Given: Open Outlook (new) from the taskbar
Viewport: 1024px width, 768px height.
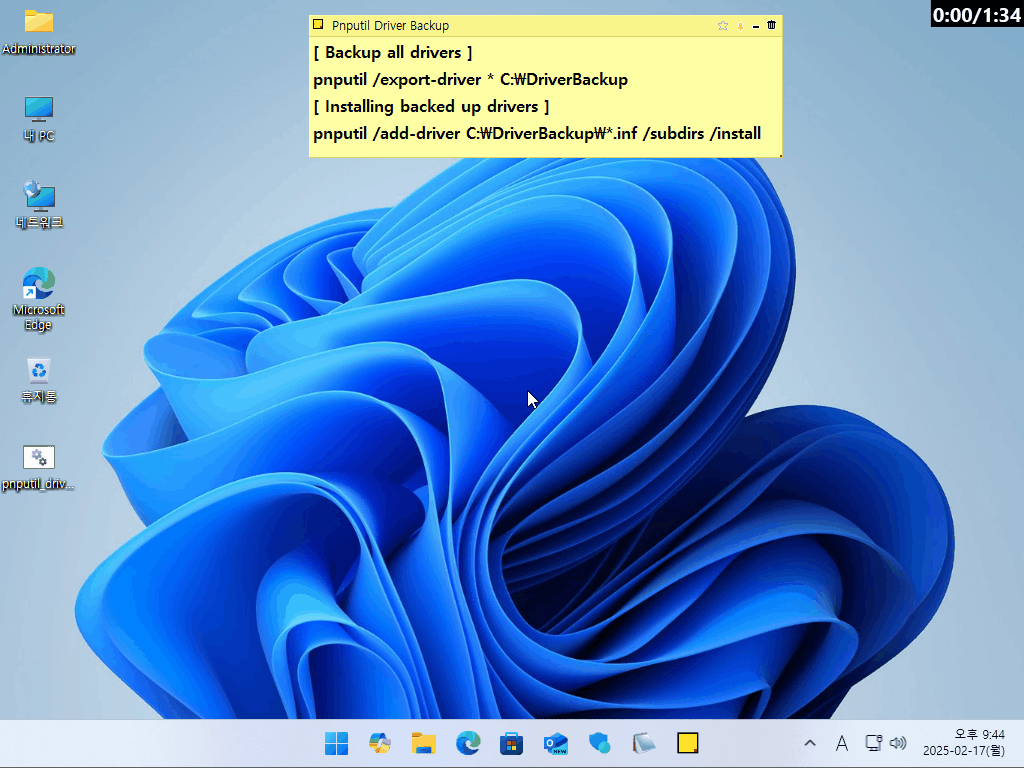Looking at the screenshot, I should (556, 743).
